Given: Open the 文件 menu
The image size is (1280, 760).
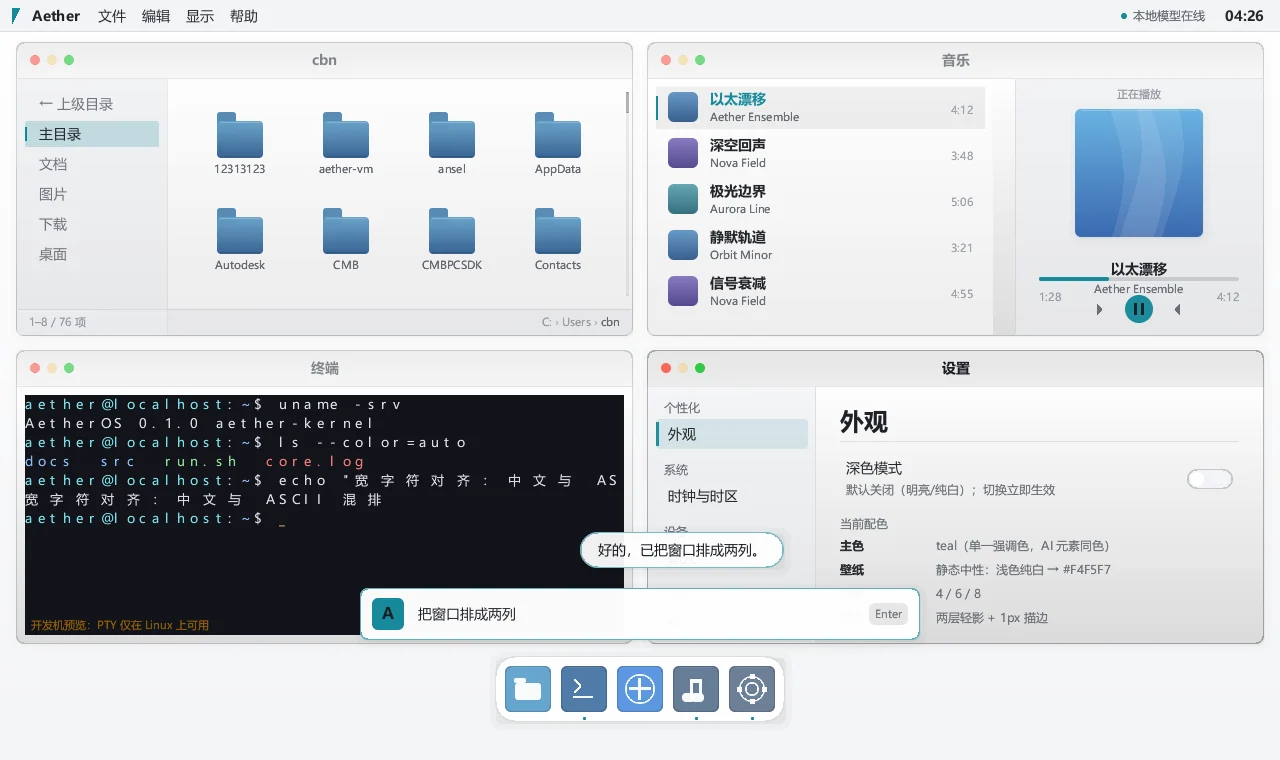Looking at the screenshot, I should 112,16.
